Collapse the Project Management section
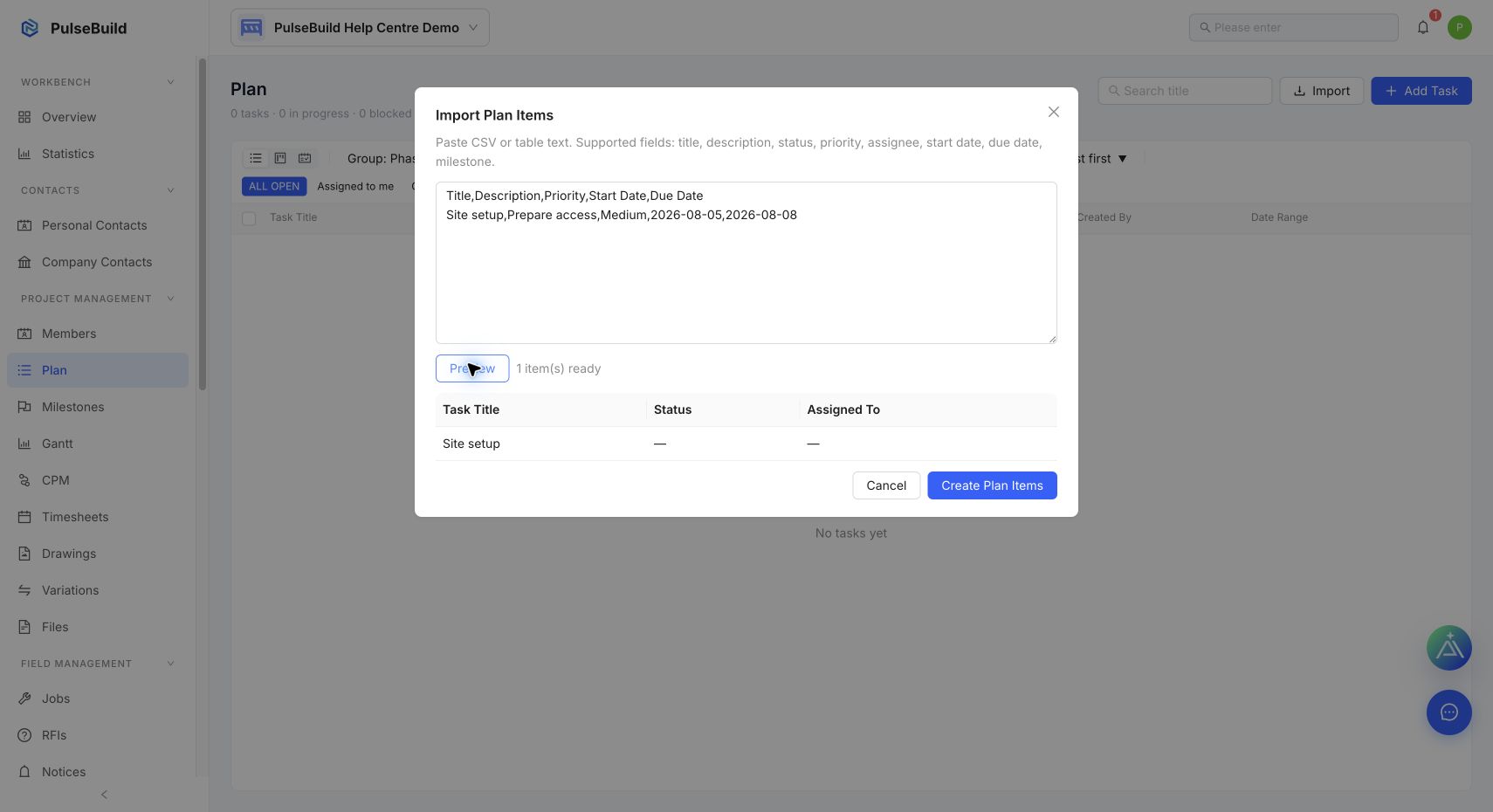This screenshot has height=812, width=1493. pos(170,299)
